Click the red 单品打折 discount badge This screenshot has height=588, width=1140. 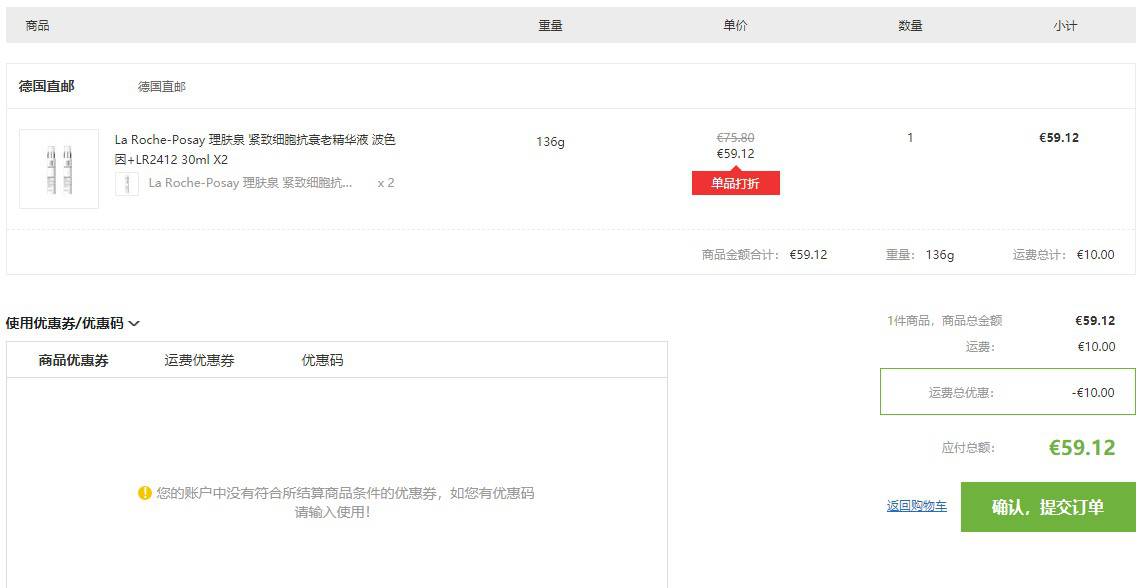tap(735, 183)
